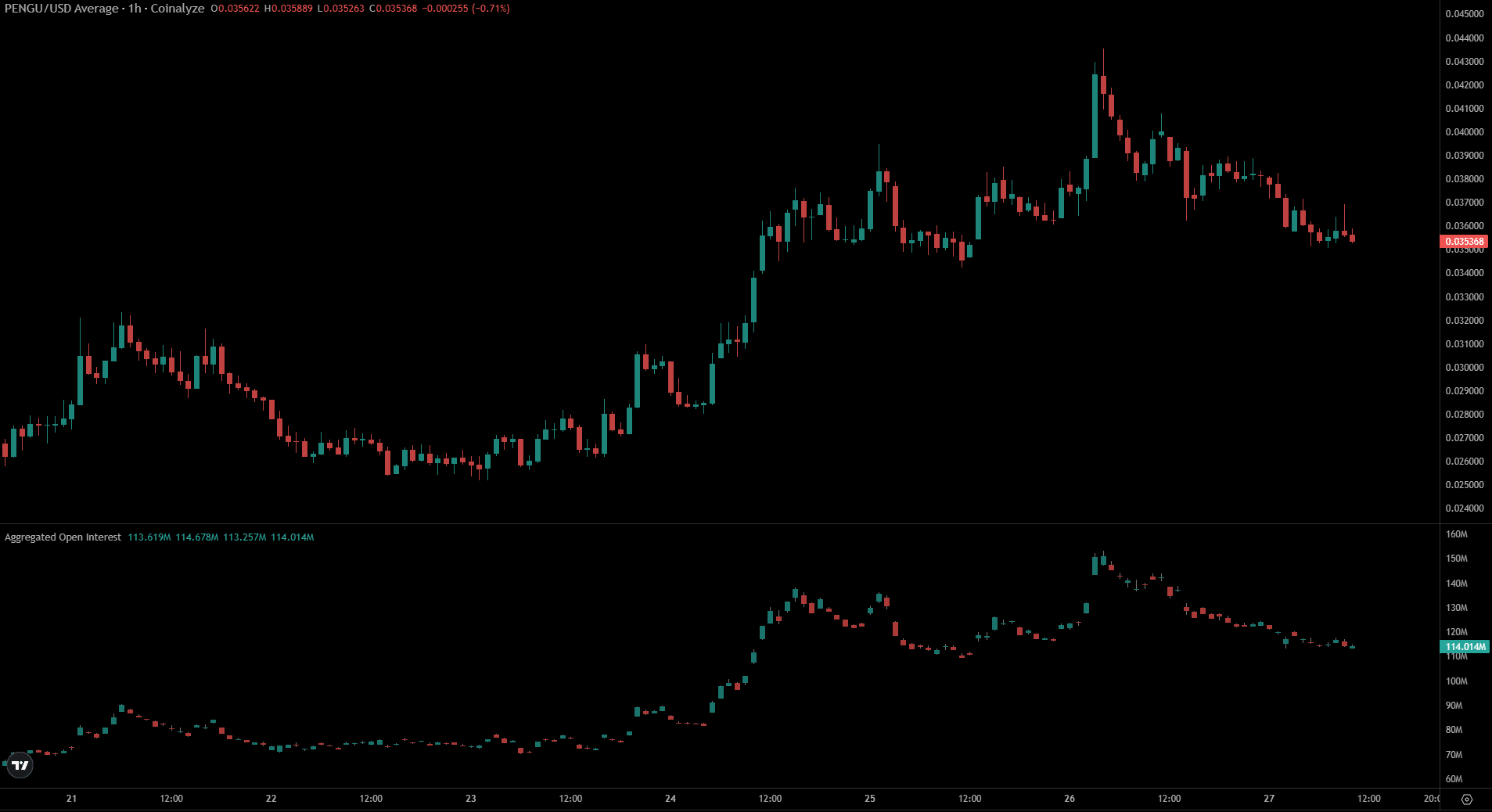The width and height of the screenshot is (1492, 812).
Task: Click the TradingView logo badge
Action: point(20,765)
